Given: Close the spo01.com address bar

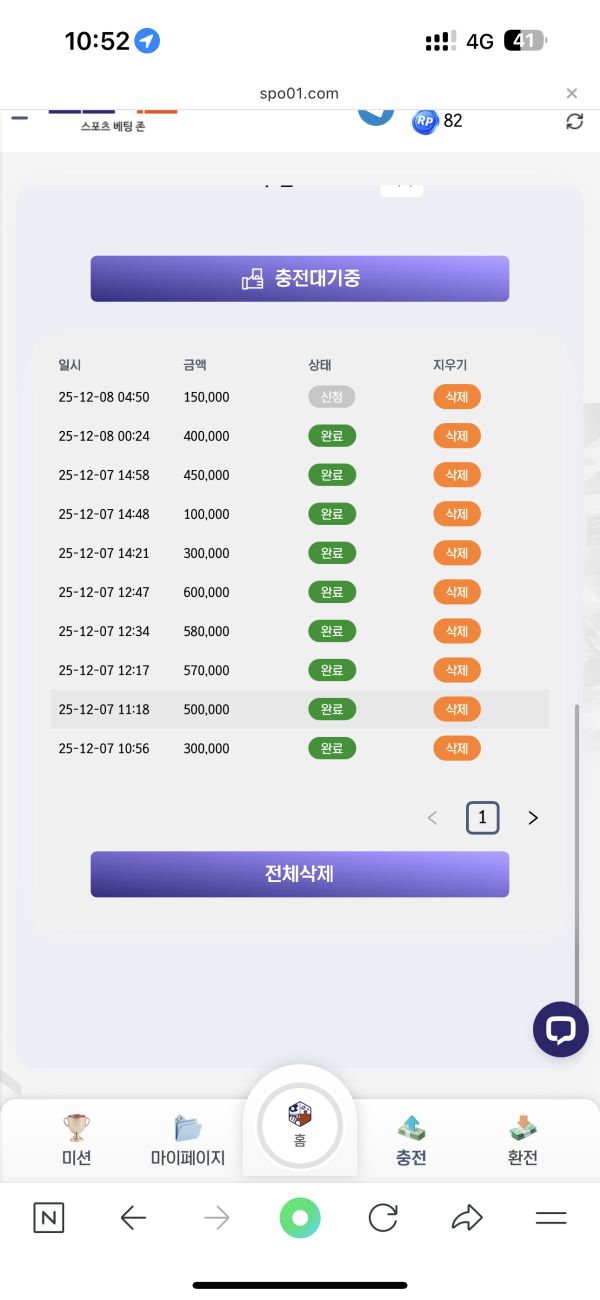Looking at the screenshot, I should point(572,93).
